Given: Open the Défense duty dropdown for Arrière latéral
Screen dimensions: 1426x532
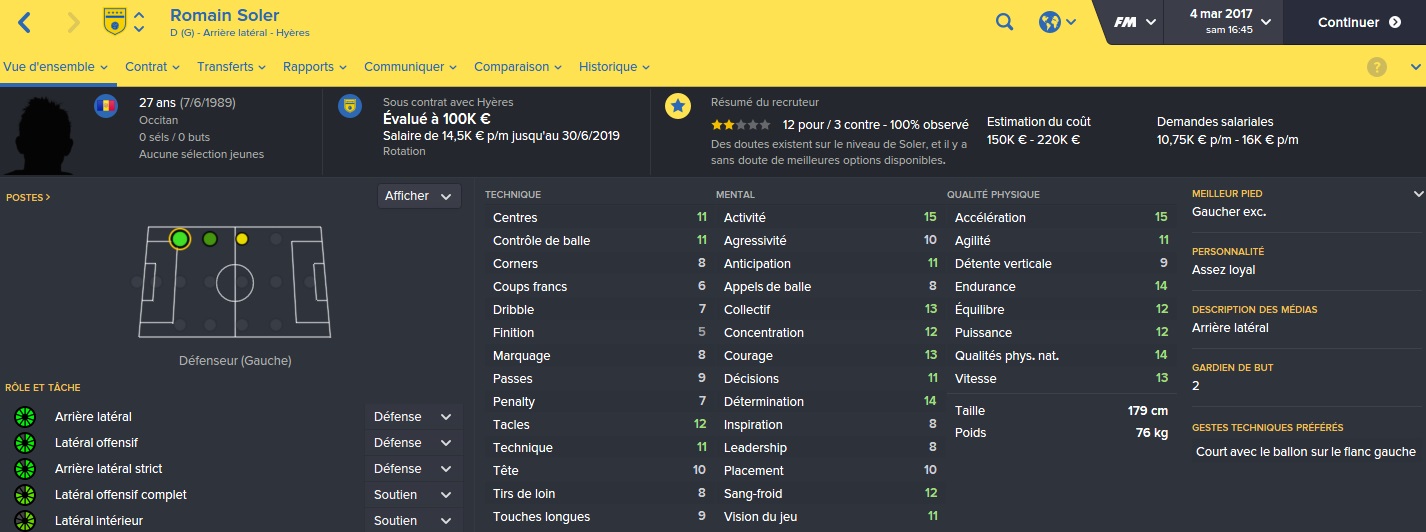Looking at the screenshot, I should (x=413, y=417).
